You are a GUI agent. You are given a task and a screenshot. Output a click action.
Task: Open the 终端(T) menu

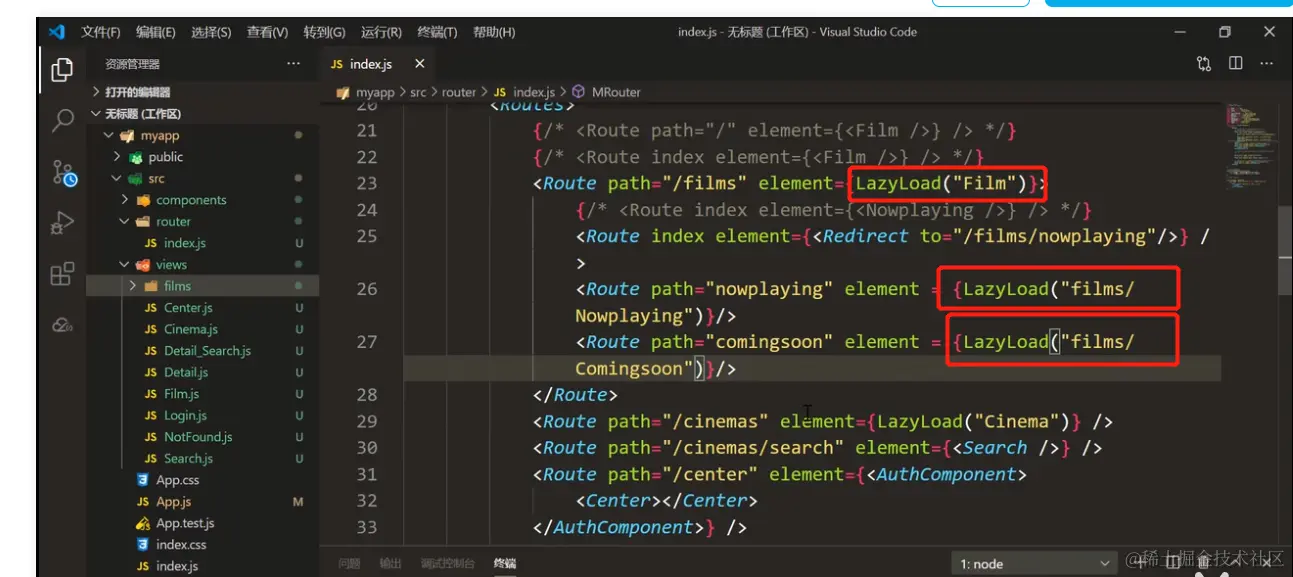point(437,32)
